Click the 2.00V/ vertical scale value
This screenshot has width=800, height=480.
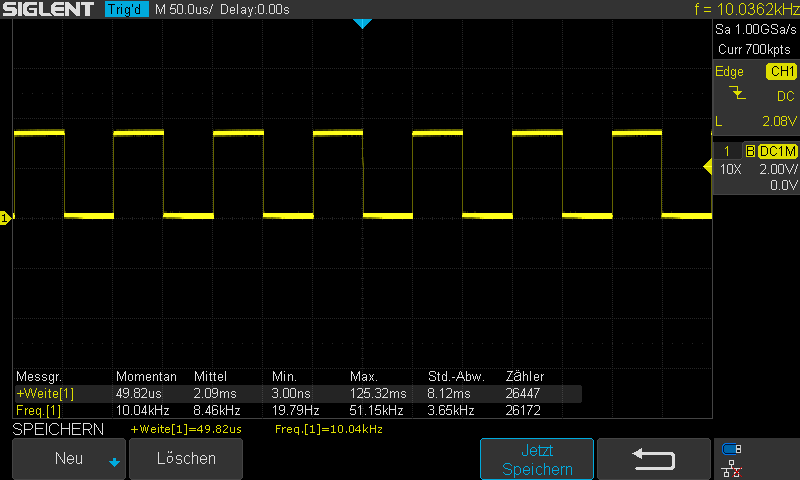click(x=778, y=169)
